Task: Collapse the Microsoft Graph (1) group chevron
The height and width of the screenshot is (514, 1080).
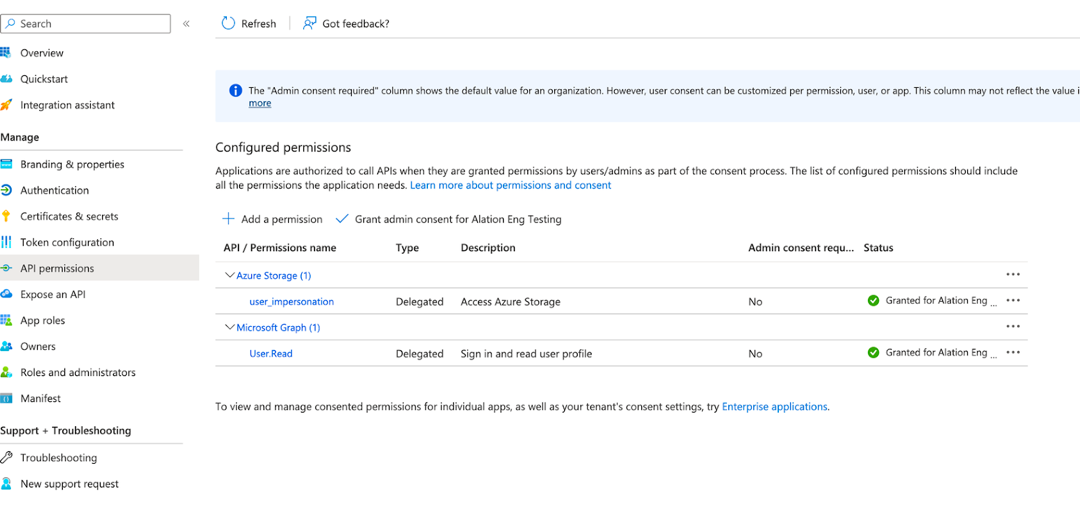Action: (229, 327)
